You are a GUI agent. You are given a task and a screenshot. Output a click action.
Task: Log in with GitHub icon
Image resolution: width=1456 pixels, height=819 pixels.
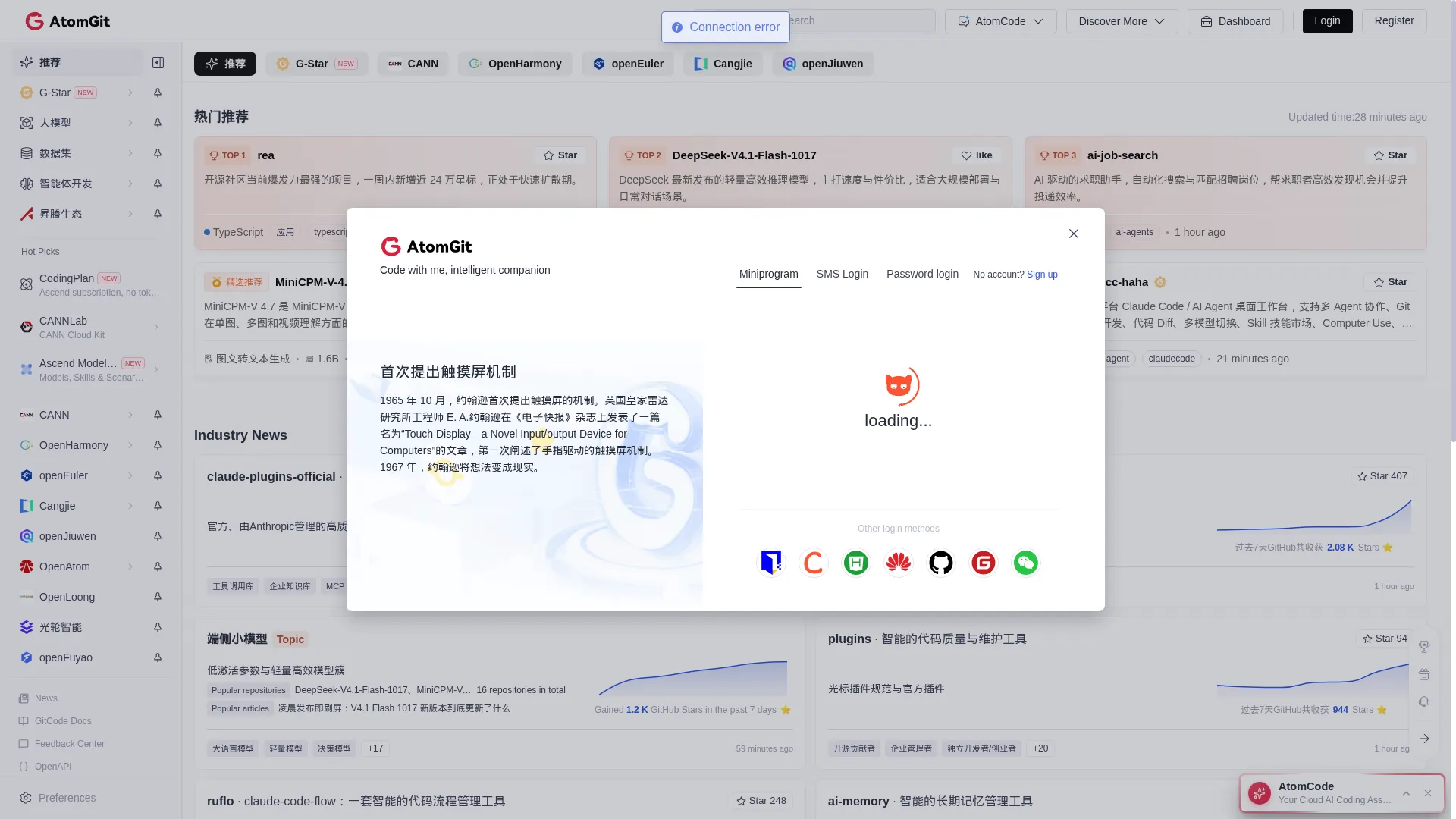coord(940,563)
